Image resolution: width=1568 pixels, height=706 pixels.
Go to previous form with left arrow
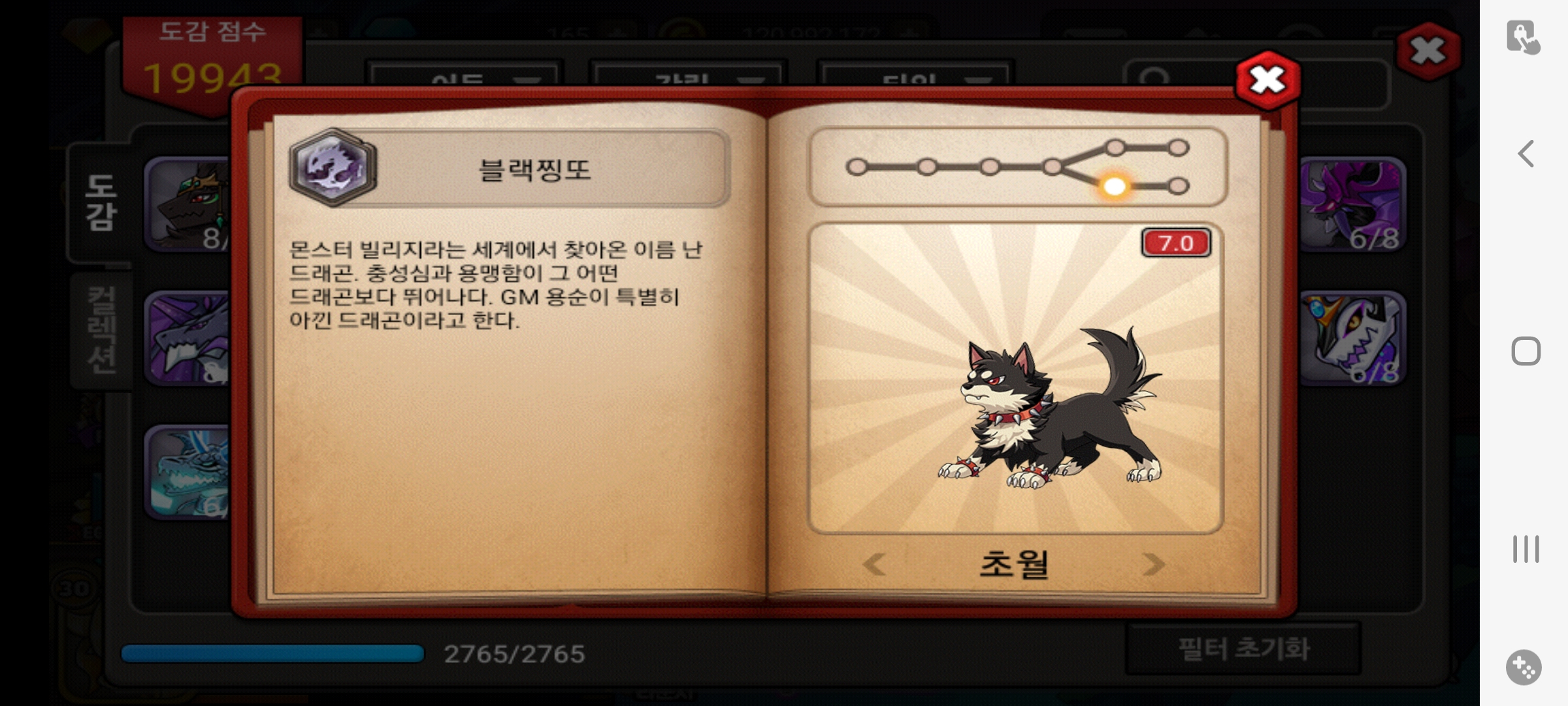click(x=874, y=563)
